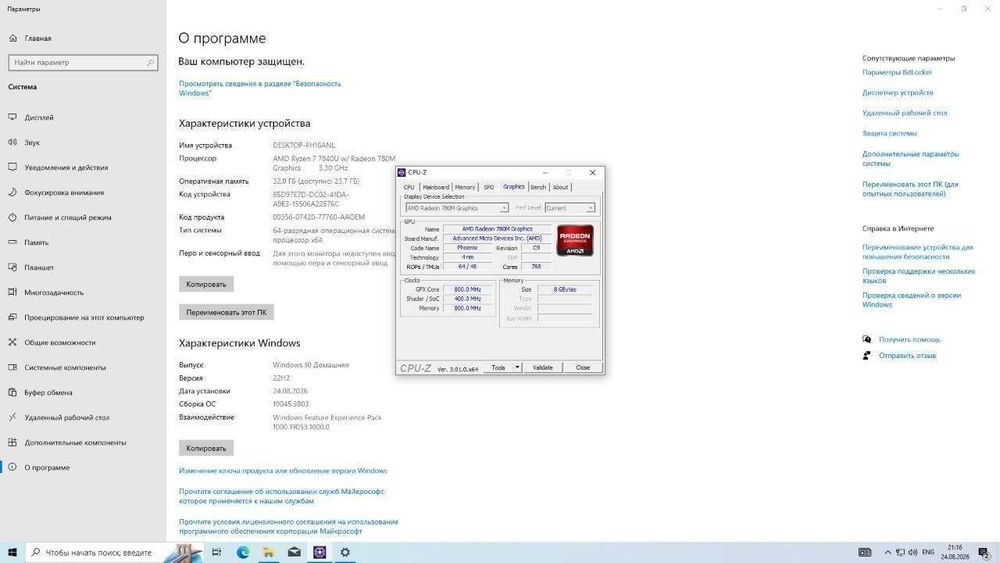This screenshot has height=563, width=1000.
Task: Open условия лицензионного соглашения link
Action: (x=288, y=526)
